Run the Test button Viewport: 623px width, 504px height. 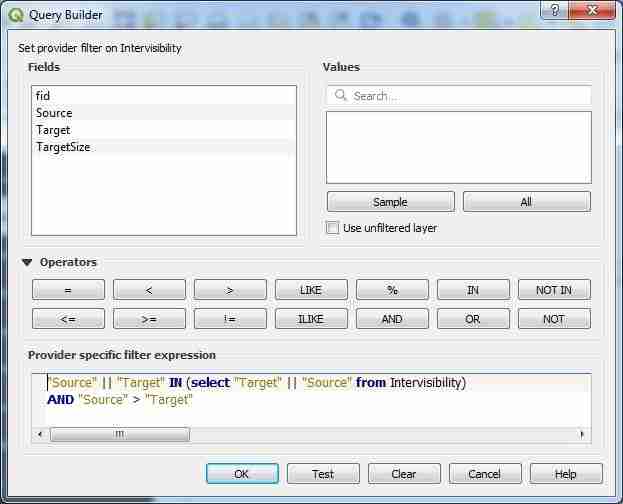point(323,474)
